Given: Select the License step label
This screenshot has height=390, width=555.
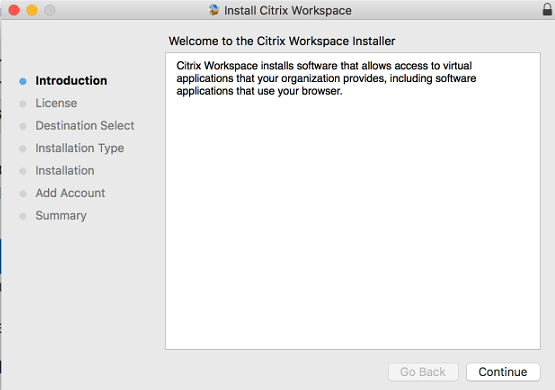Looking at the screenshot, I should [56, 103].
